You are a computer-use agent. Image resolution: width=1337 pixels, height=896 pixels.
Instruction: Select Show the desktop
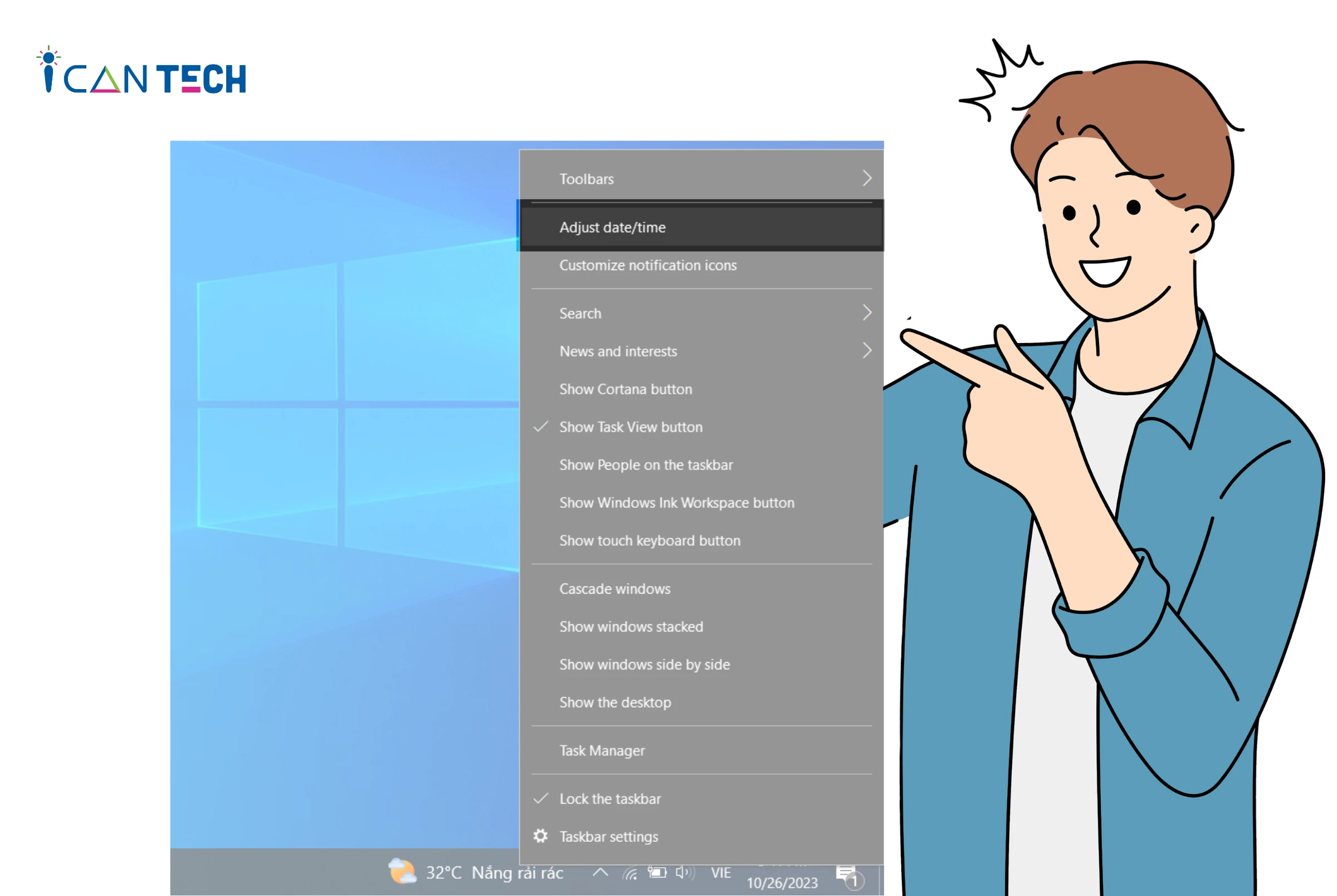click(x=701, y=702)
